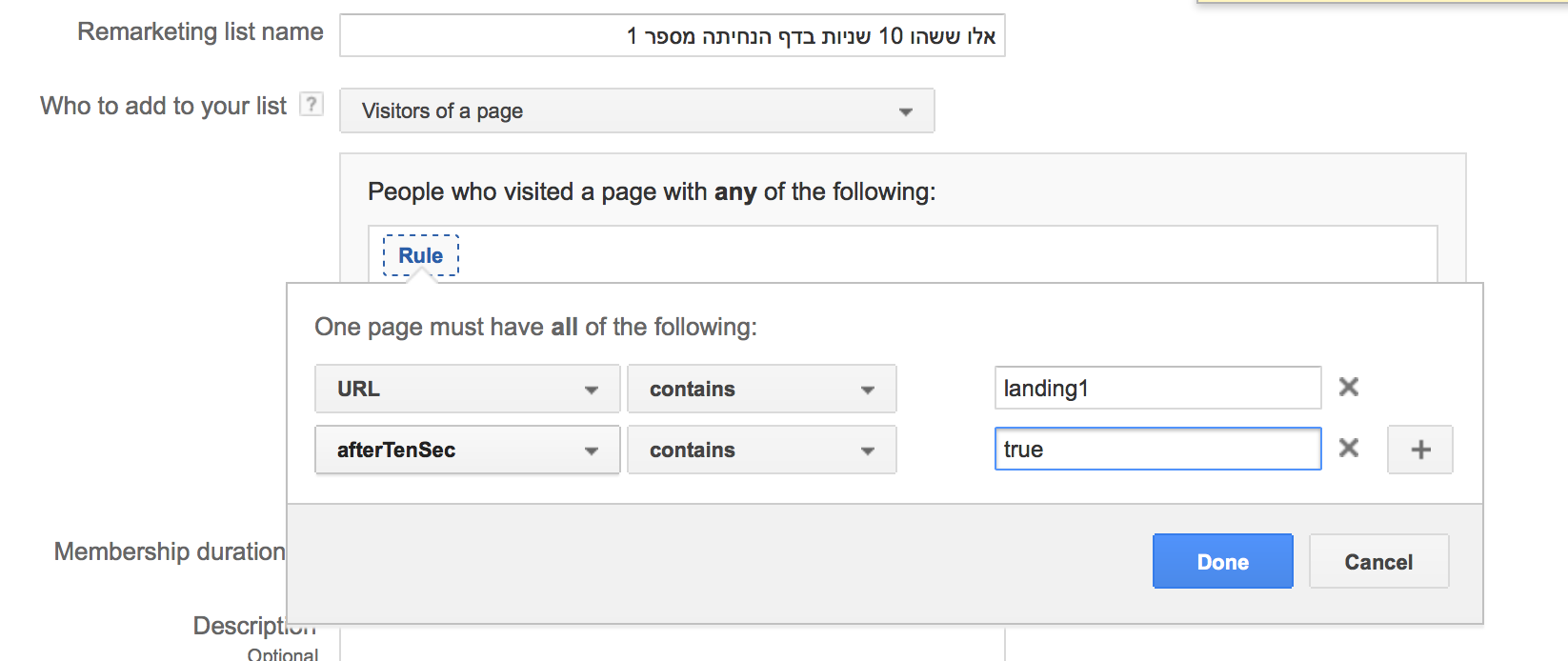
Task: Expand the afterTenSec parameter dropdown
Action: [x=468, y=450]
